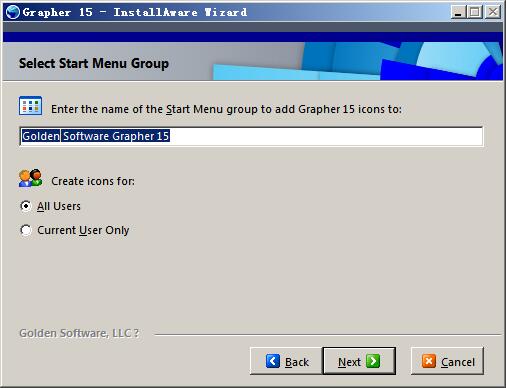Click the Start Menu grid icon
The height and width of the screenshot is (388, 506).
tap(30, 106)
